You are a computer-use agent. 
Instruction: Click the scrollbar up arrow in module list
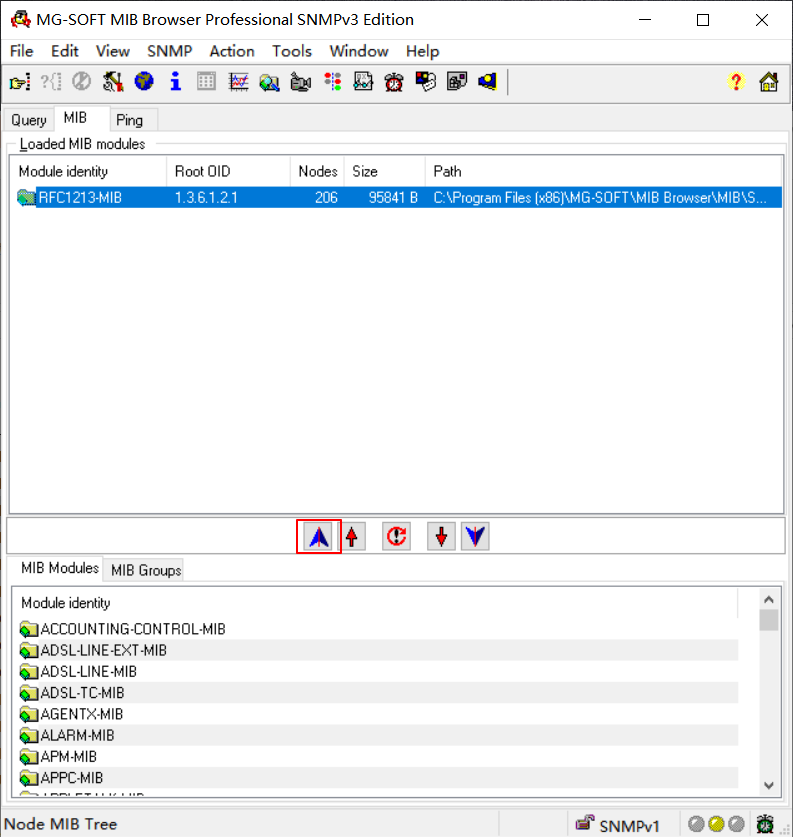click(x=769, y=599)
